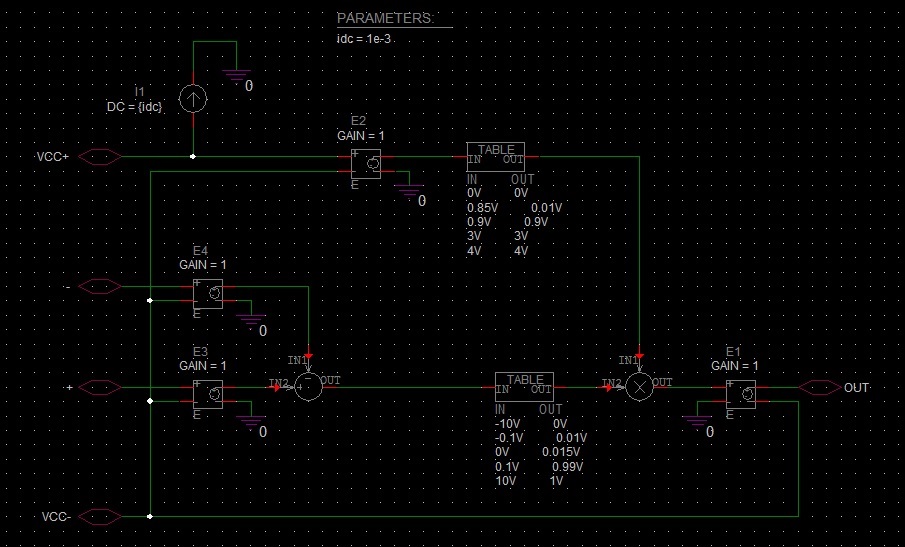This screenshot has height=547, width=905.
Task: Select ground symbol left of E1
Action: click(697, 421)
